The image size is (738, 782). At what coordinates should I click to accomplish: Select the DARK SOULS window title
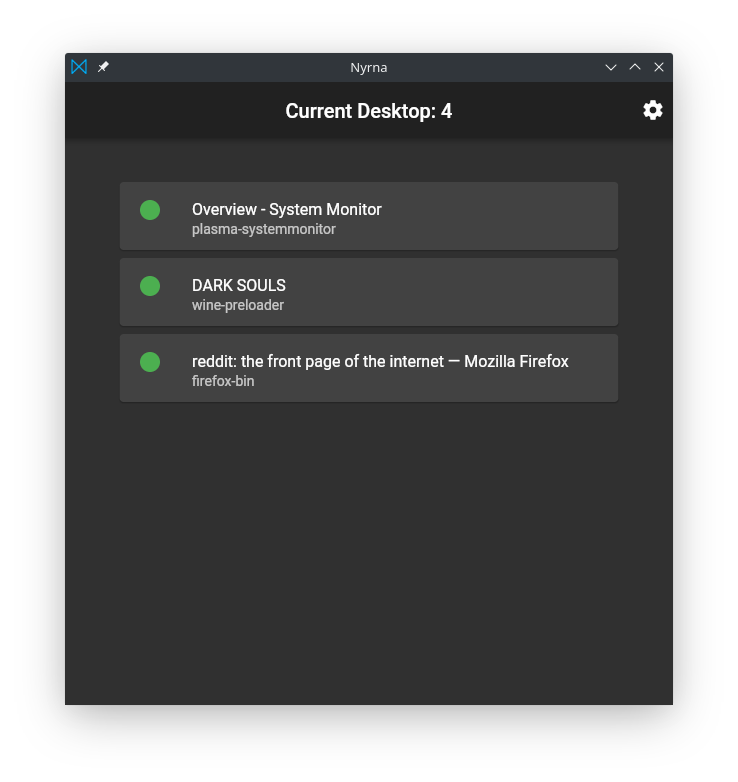coord(238,285)
